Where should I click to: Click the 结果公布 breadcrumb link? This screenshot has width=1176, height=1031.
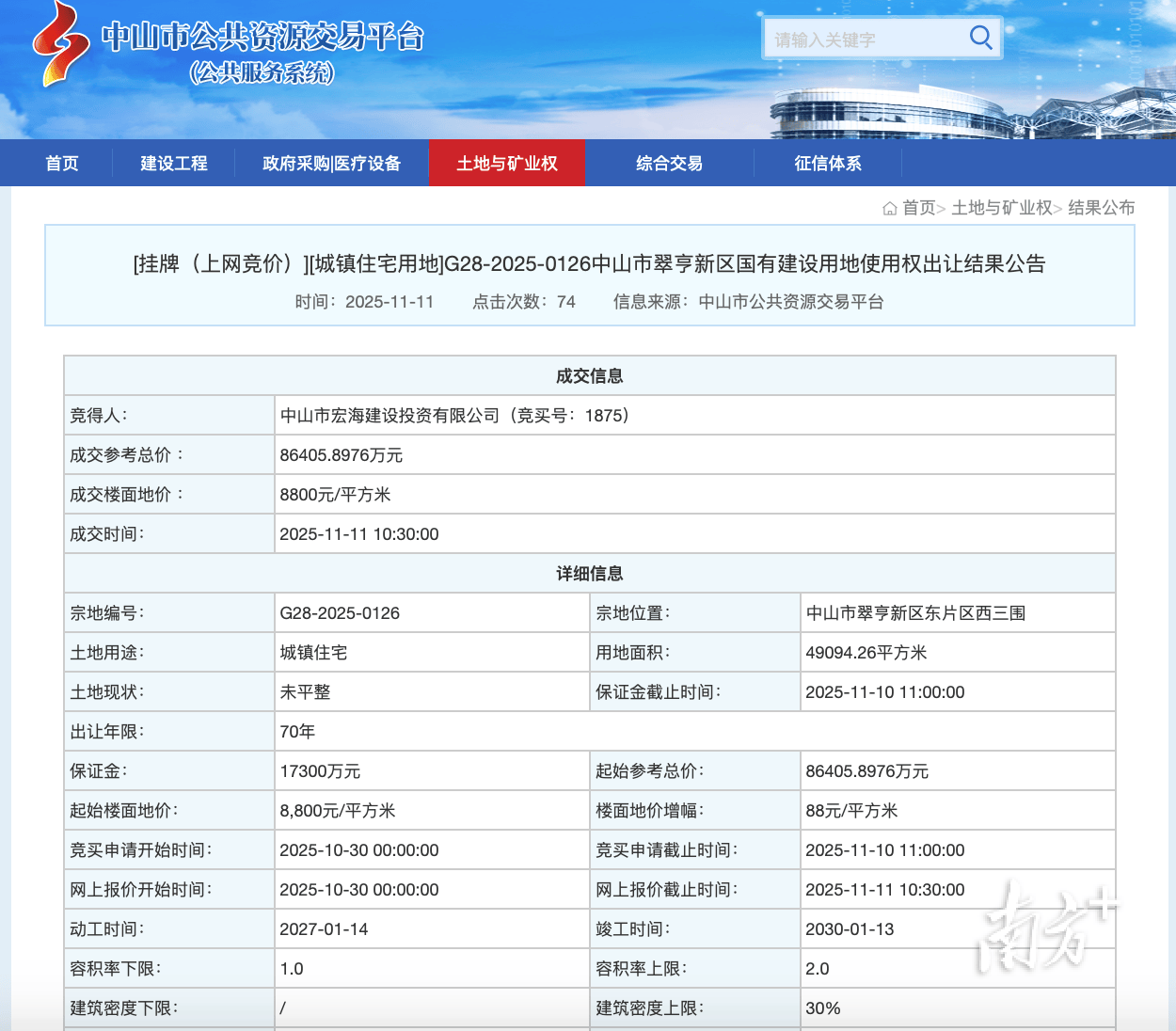point(1101,208)
